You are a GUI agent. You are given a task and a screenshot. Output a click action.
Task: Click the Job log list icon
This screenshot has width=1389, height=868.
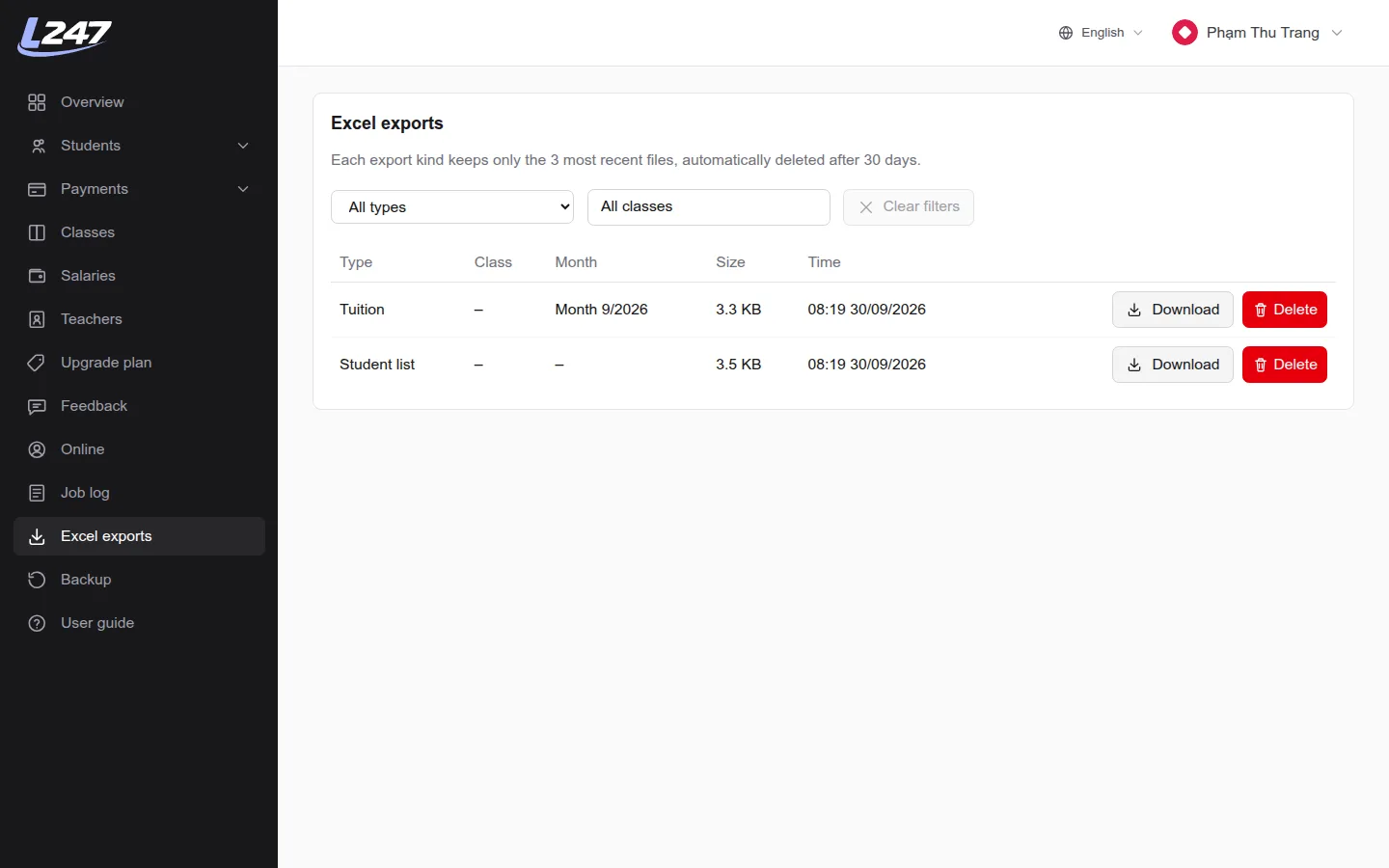pos(37,493)
